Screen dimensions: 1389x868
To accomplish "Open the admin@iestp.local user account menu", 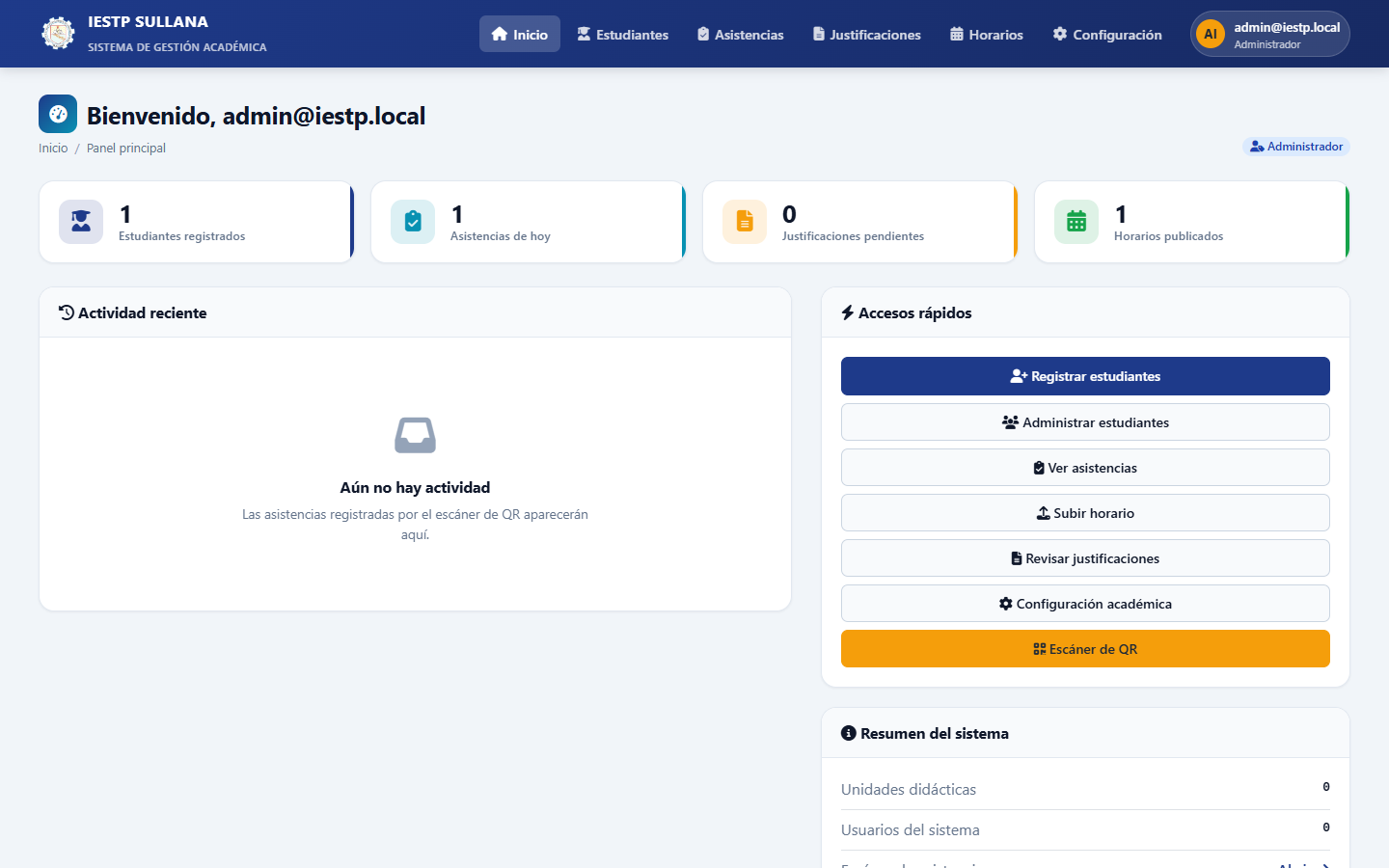I will [1269, 34].
